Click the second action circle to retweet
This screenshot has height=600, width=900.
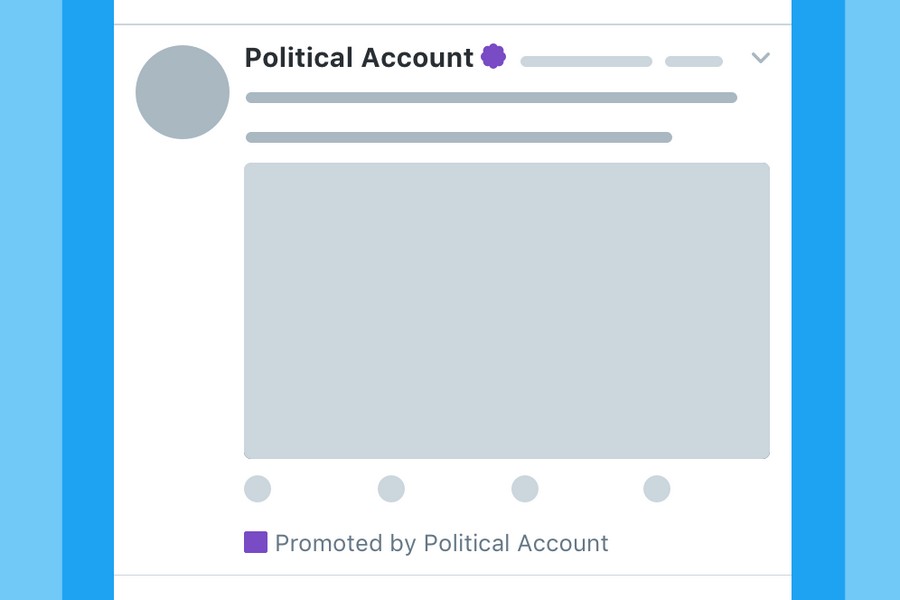(x=391, y=489)
